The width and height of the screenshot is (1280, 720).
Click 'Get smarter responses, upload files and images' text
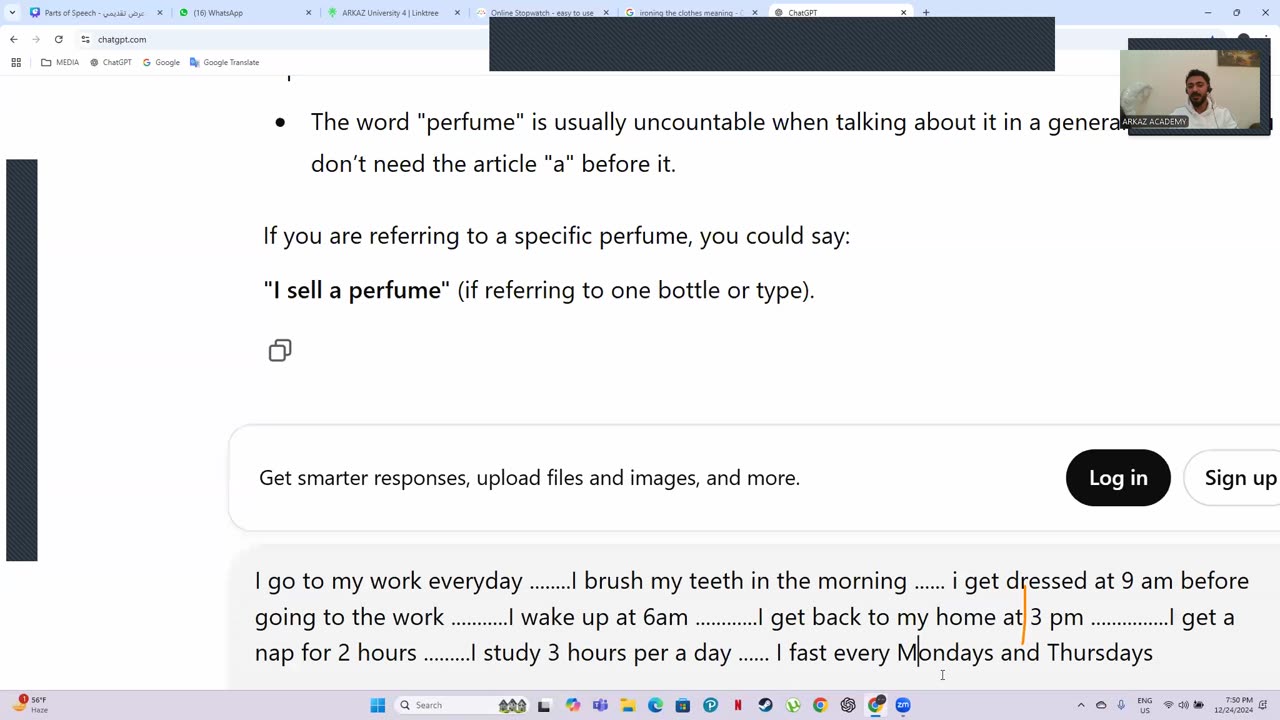coord(529,478)
